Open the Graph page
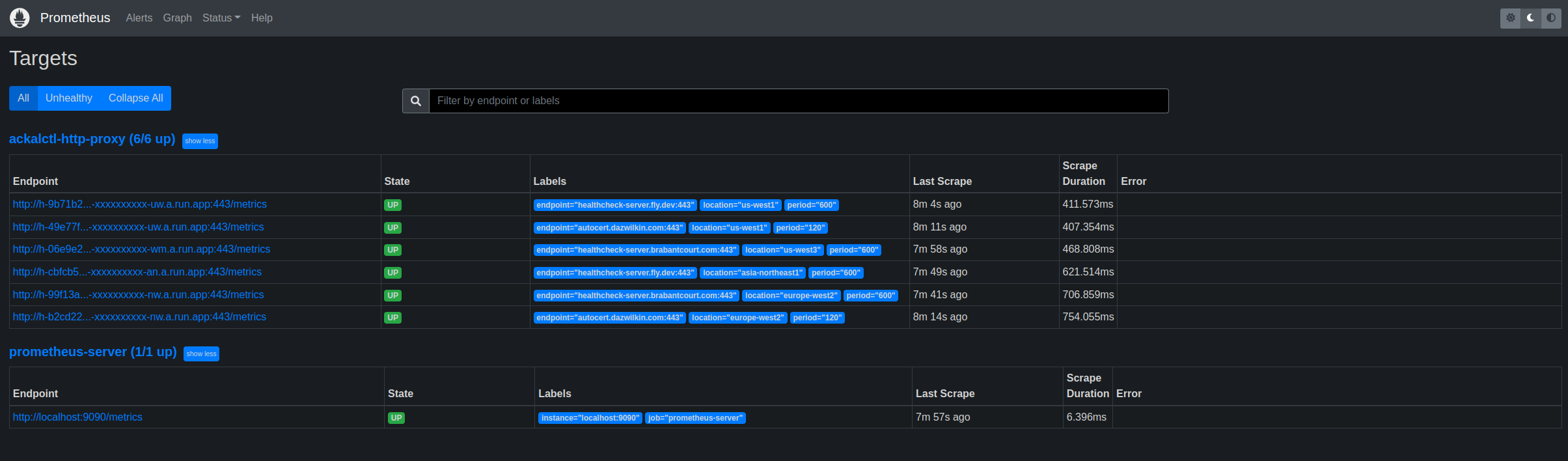The height and width of the screenshot is (461, 1568). [x=177, y=18]
